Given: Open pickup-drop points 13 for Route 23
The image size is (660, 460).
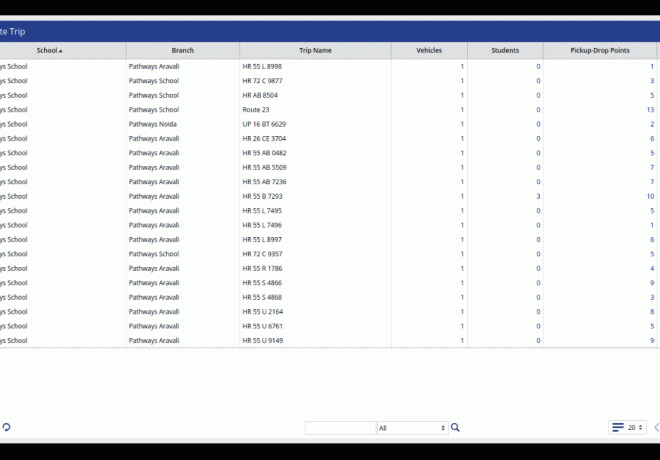Looking at the screenshot, I should 650,109.
